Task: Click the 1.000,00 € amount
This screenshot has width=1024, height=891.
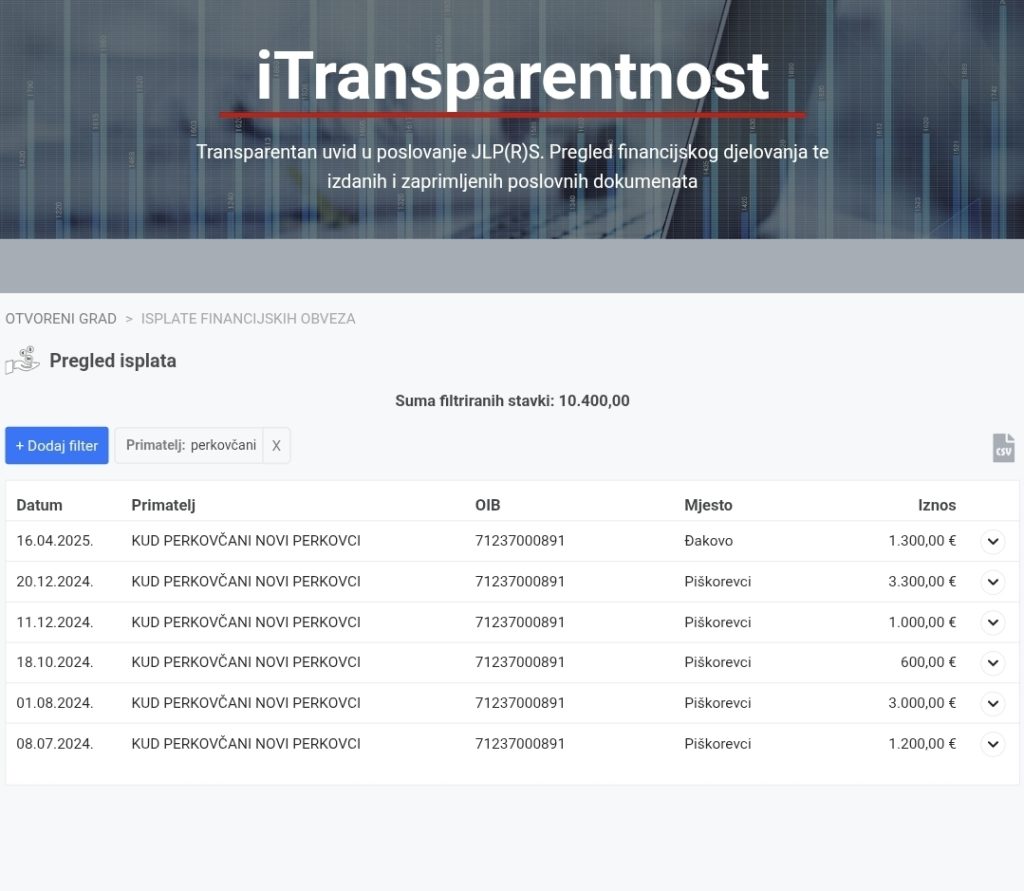Action: (921, 622)
